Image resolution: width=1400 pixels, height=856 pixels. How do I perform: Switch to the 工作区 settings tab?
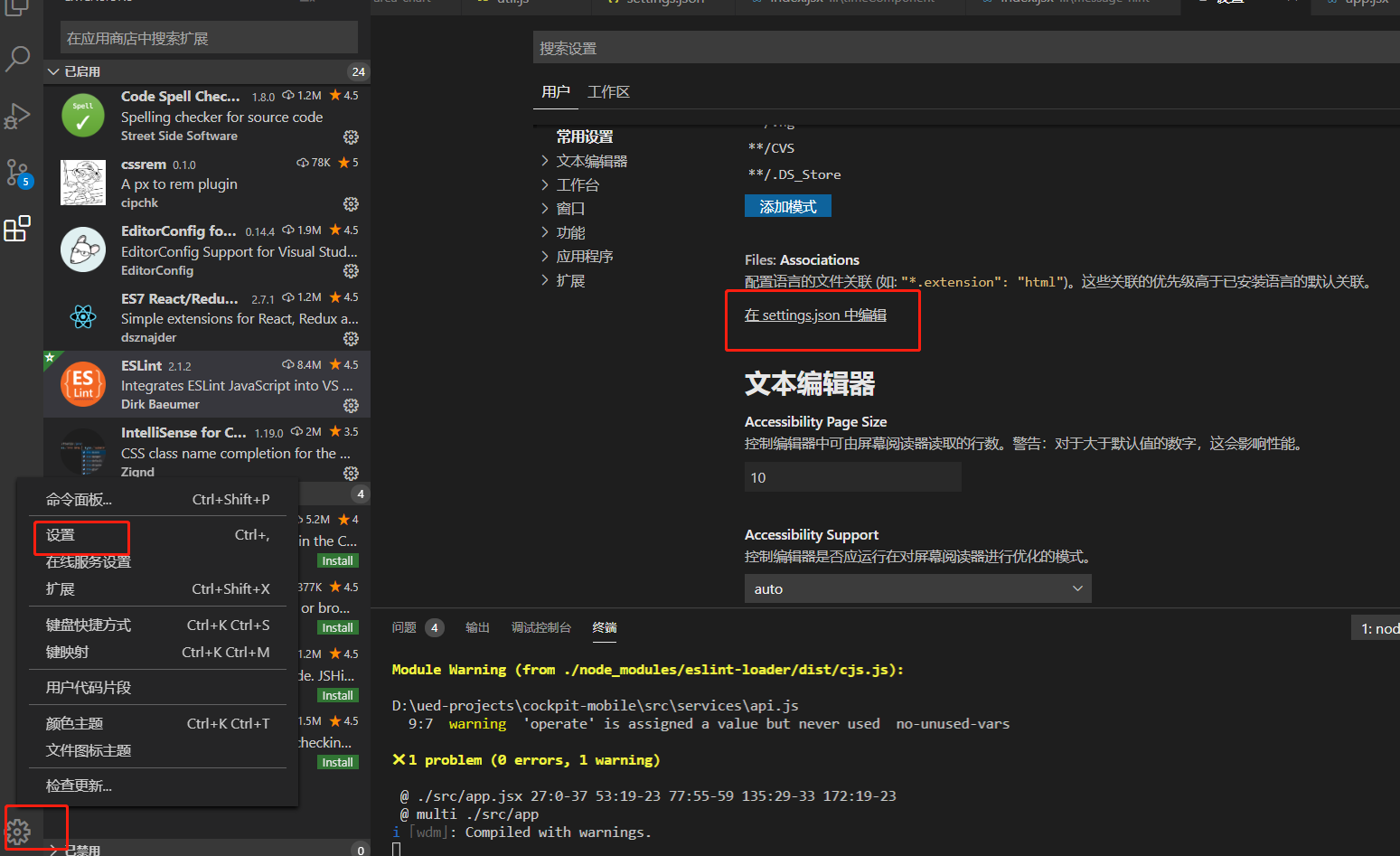pyautogui.click(x=609, y=91)
